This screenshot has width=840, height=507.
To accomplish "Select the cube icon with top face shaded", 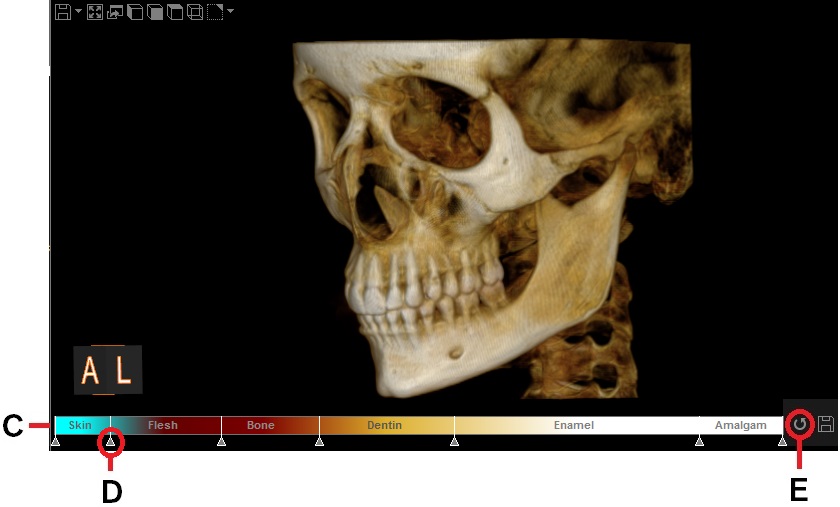I will click(175, 12).
